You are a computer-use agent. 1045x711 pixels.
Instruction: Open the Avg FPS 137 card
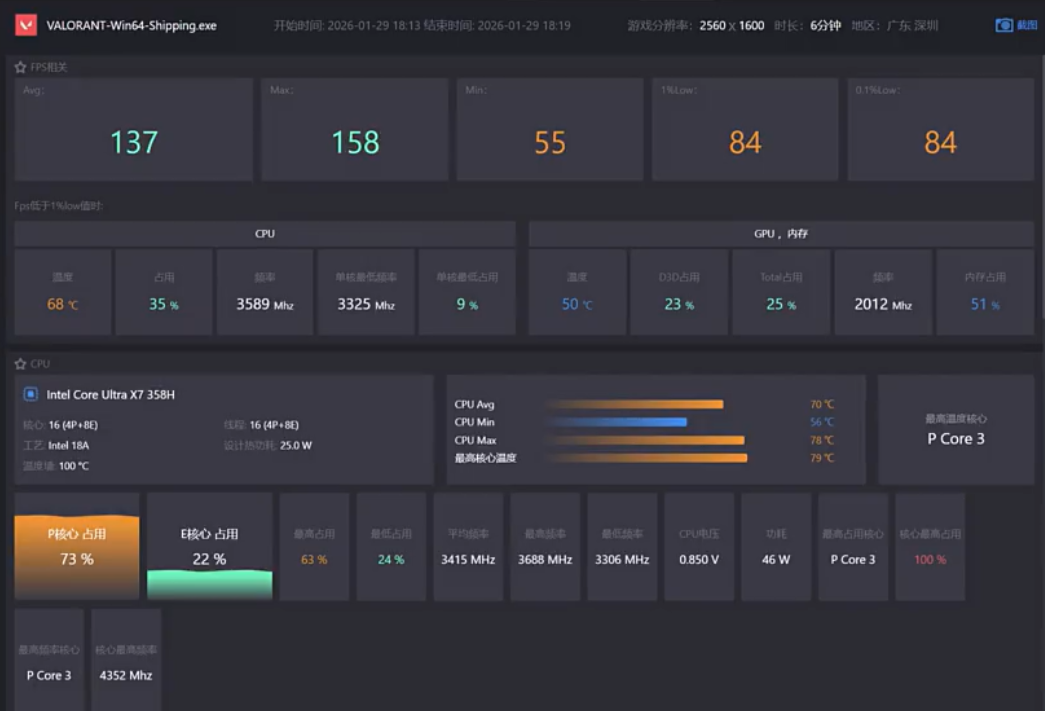(134, 130)
